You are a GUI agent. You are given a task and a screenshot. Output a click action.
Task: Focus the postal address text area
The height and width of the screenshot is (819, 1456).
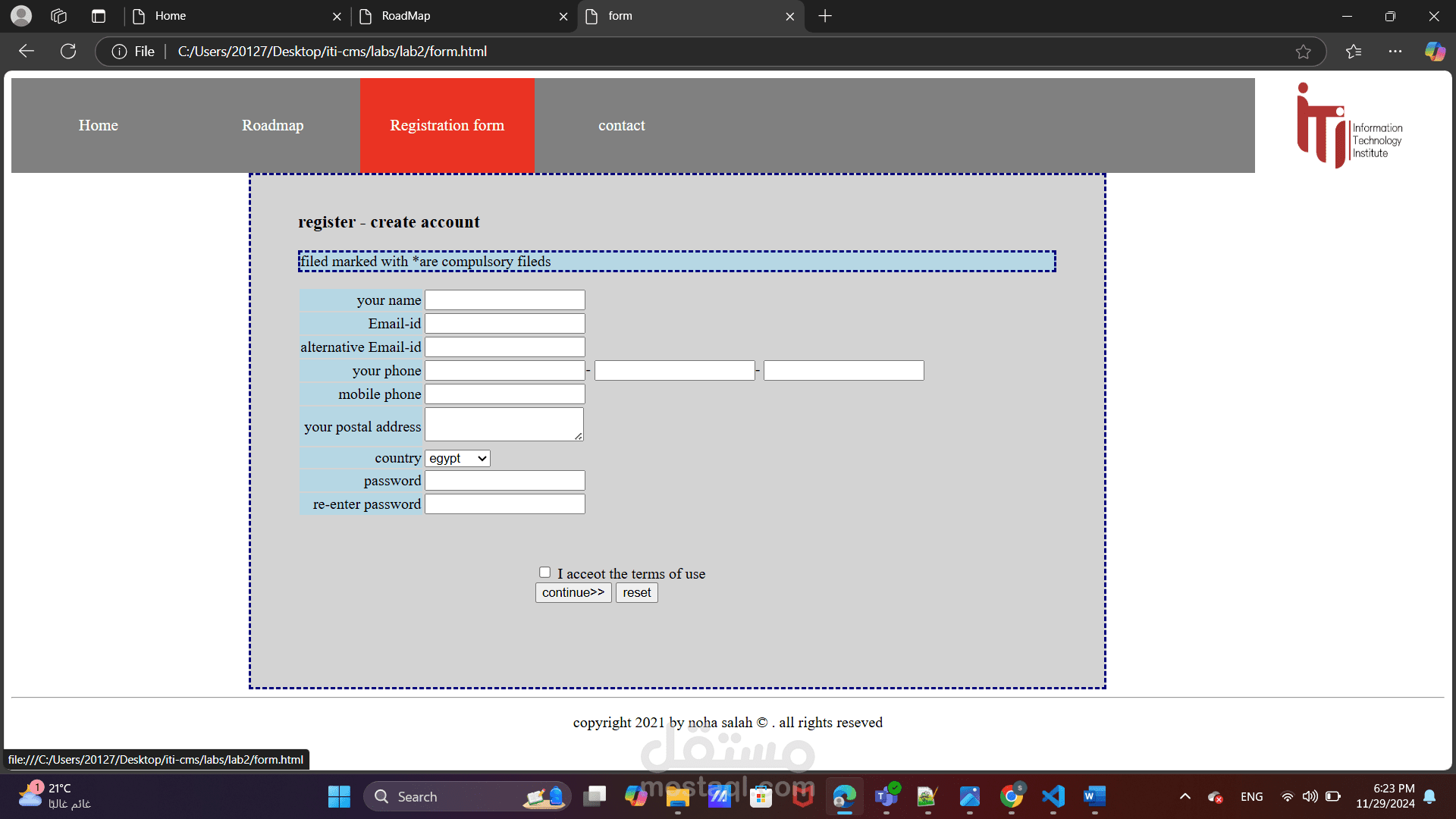pyautogui.click(x=504, y=425)
